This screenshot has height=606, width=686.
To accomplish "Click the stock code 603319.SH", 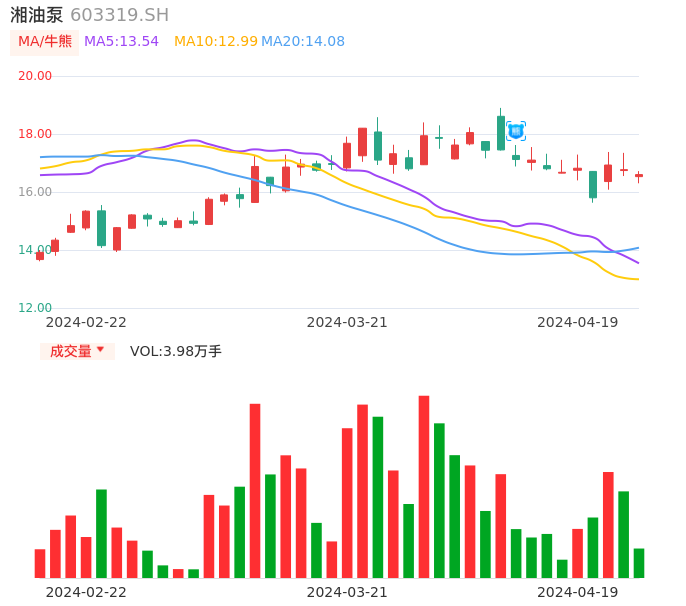I will (119, 15).
